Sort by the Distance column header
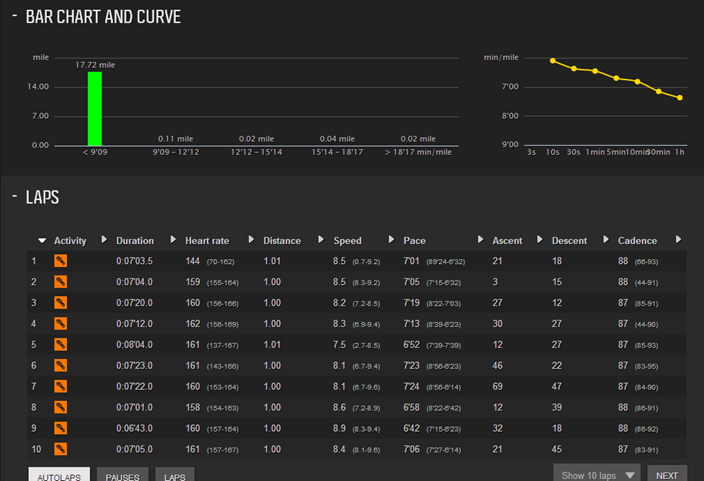The height and width of the screenshot is (481, 704). [282, 241]
